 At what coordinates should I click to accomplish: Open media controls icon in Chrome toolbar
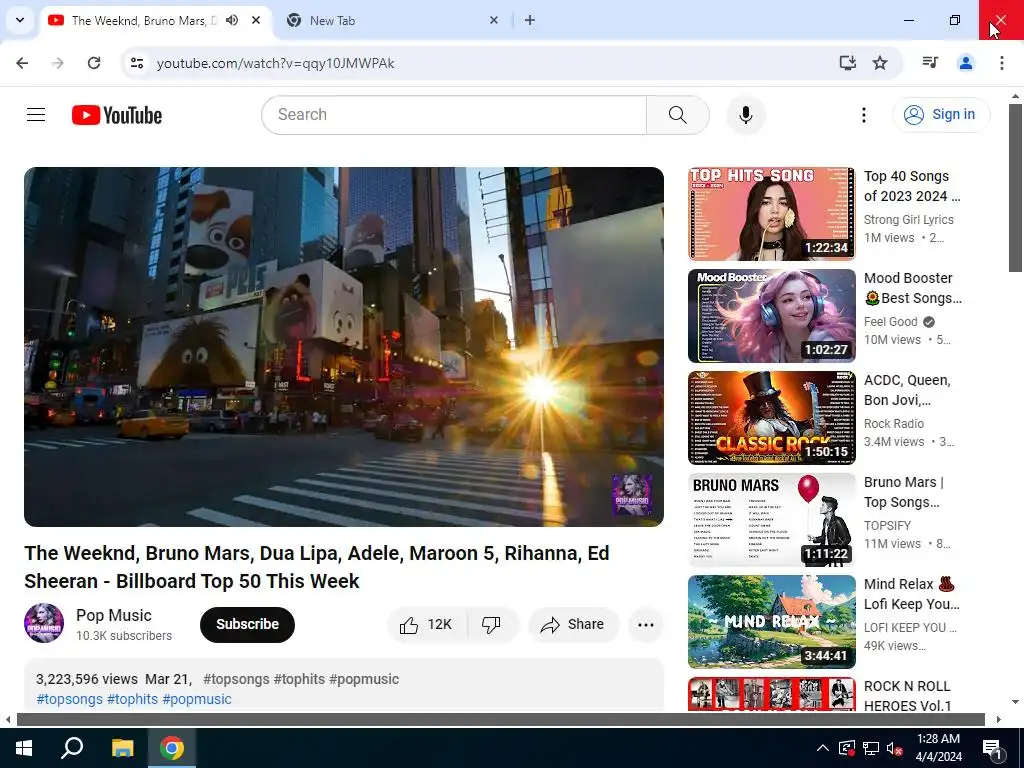coord(930,63)
